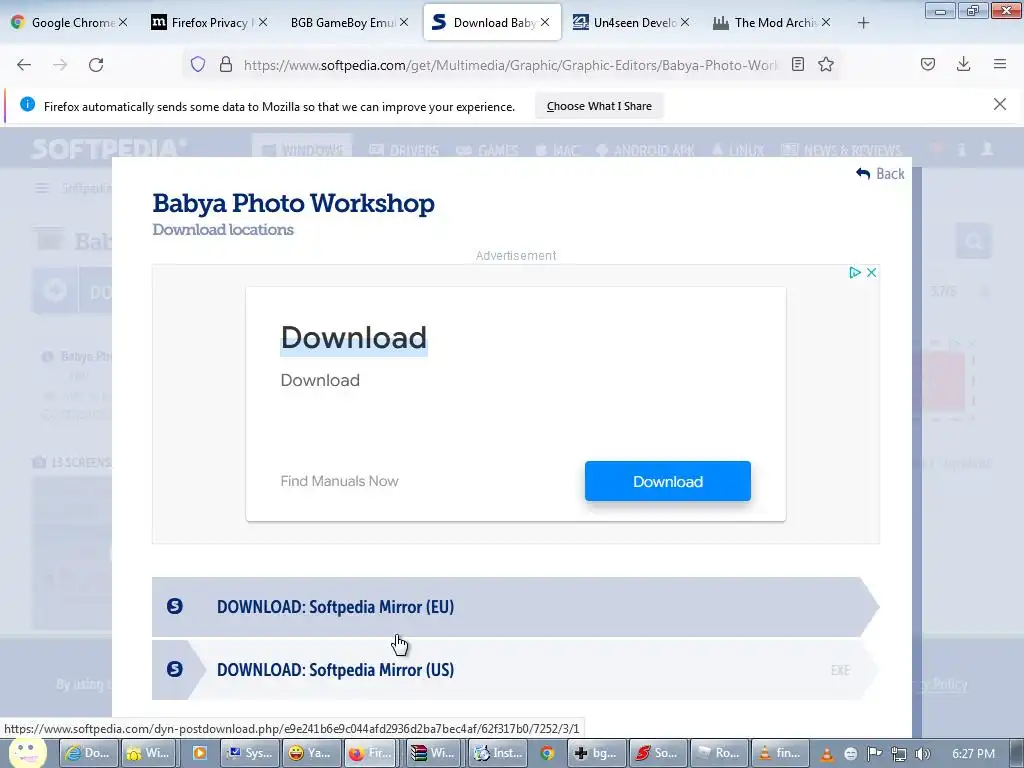Screen dimensions: 1024x768
Task: Click the small 'Download' ad subtitle text
Action: click(320, 380)
